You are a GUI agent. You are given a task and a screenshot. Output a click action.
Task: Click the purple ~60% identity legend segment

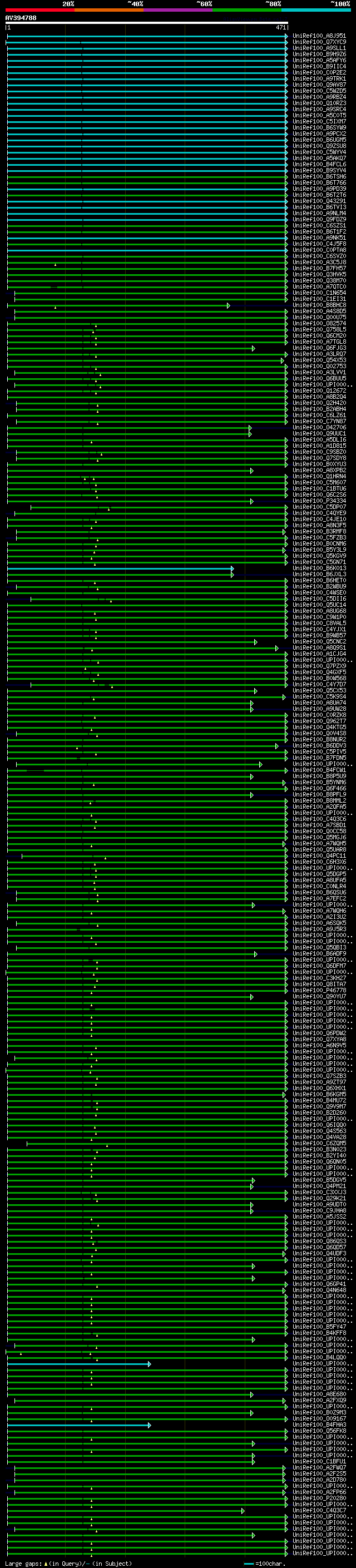(179, 10)
